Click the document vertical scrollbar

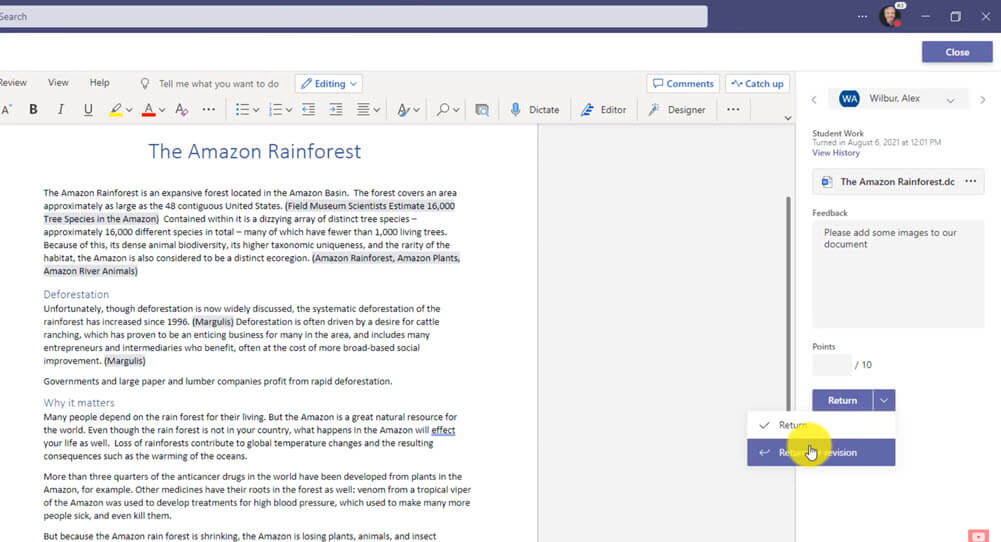point(788,303)
